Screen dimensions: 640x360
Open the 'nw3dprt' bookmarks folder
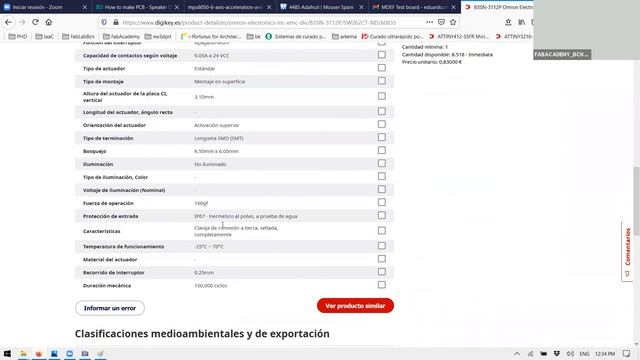coord(158,36)
